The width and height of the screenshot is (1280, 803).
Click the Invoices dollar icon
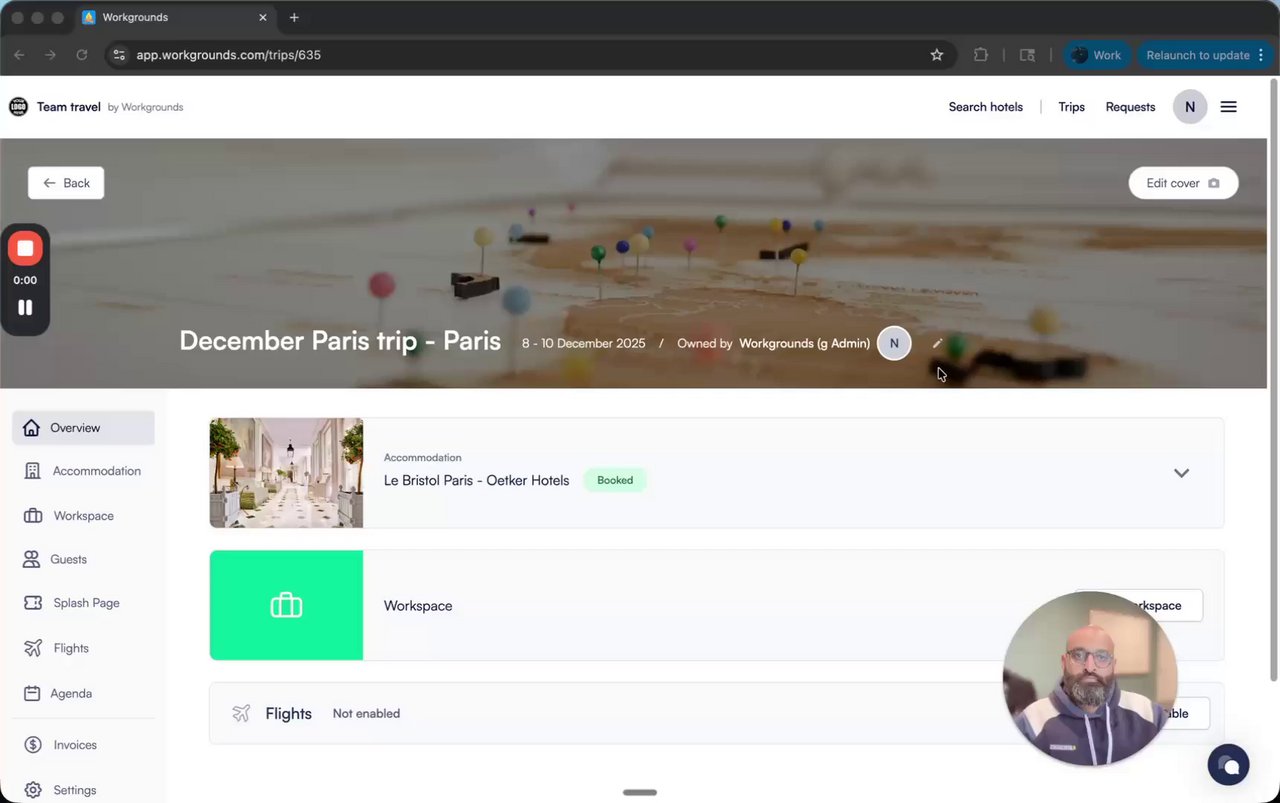point(33,745)
